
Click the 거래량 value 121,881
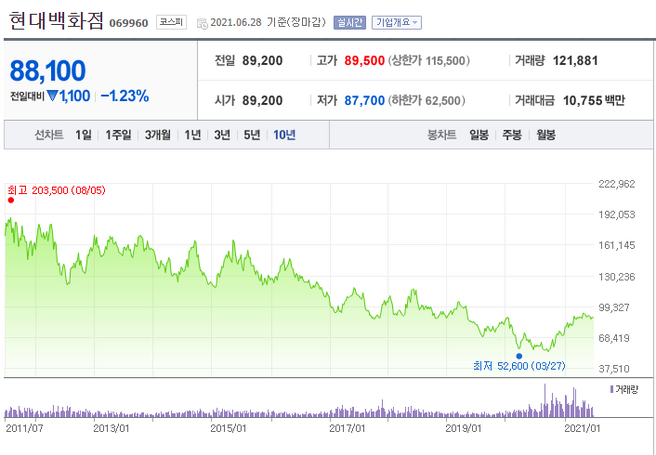pos(575,61)
